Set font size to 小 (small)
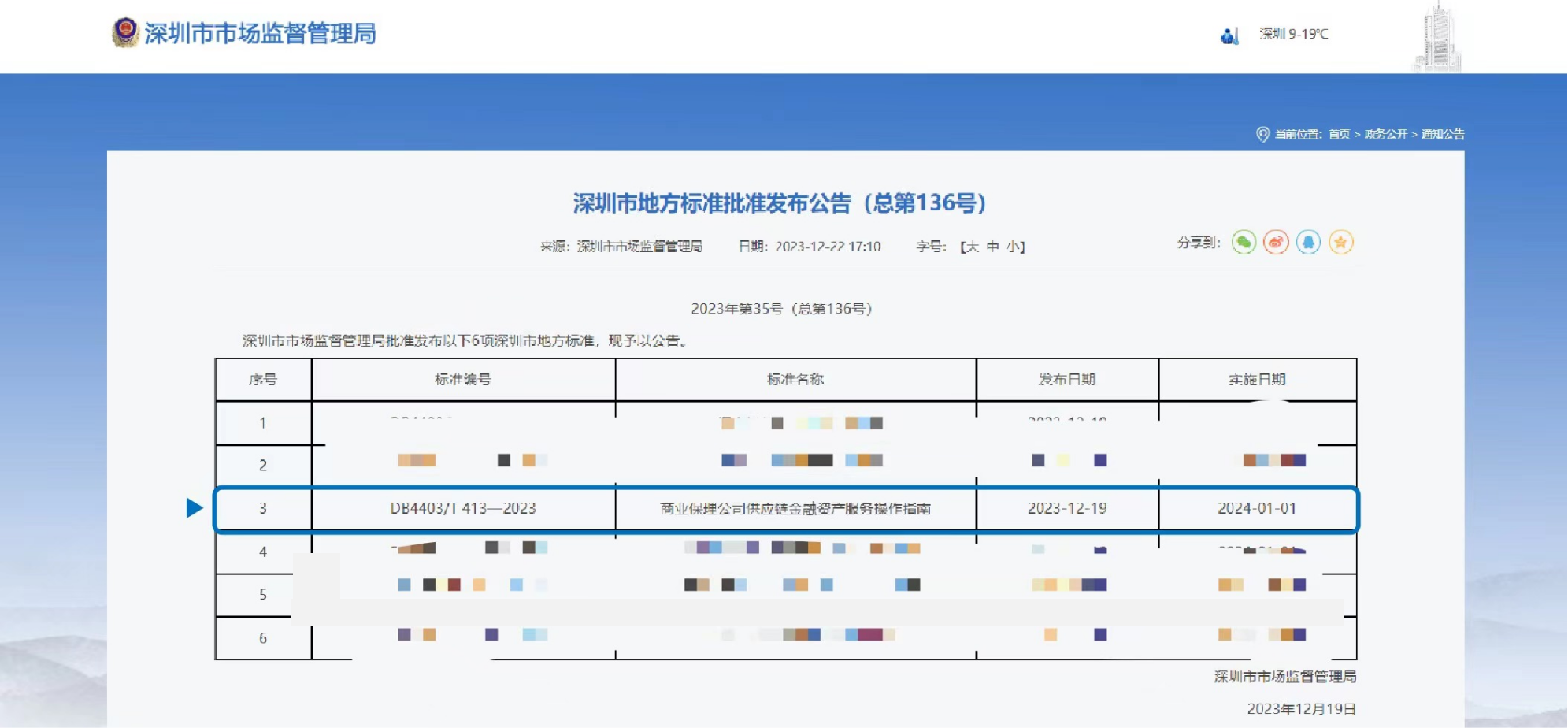The width and height of the screenshot is (1568, 728). tap(1012, 247)
